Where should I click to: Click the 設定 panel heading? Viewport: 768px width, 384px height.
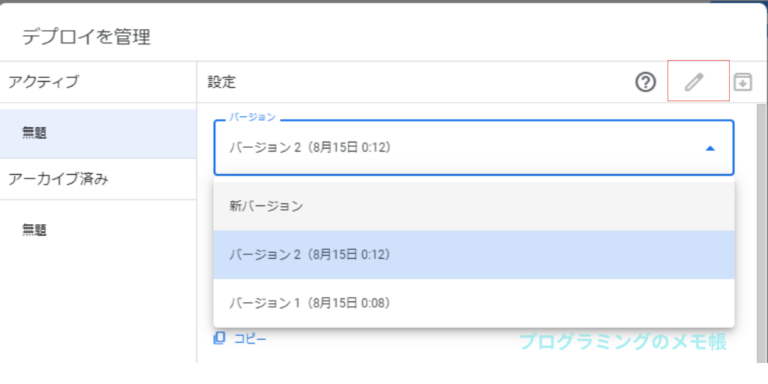point(221,82)
